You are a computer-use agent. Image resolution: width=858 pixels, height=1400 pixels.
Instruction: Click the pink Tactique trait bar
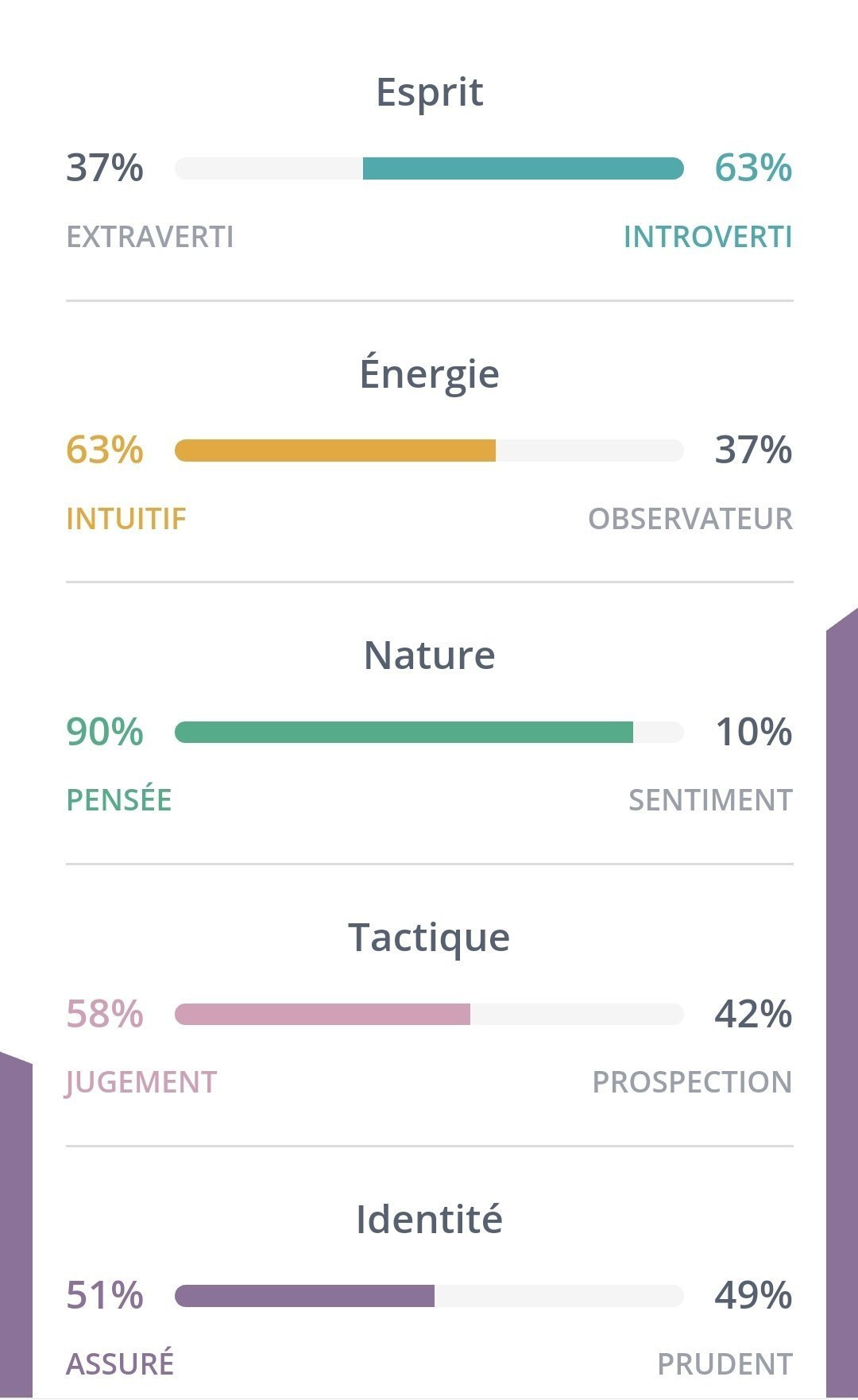(x=429, y=1014)
